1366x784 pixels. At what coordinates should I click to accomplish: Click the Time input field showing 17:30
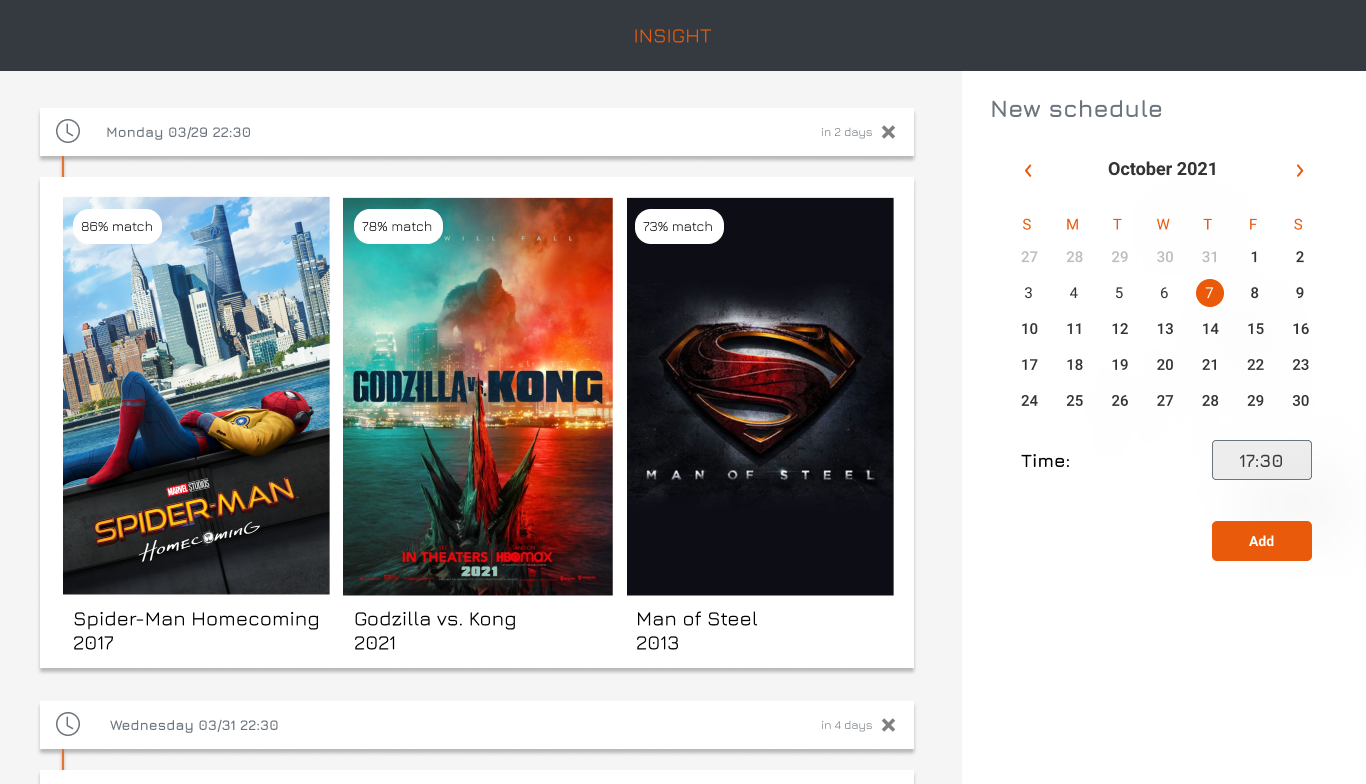tap(1262, 460)
